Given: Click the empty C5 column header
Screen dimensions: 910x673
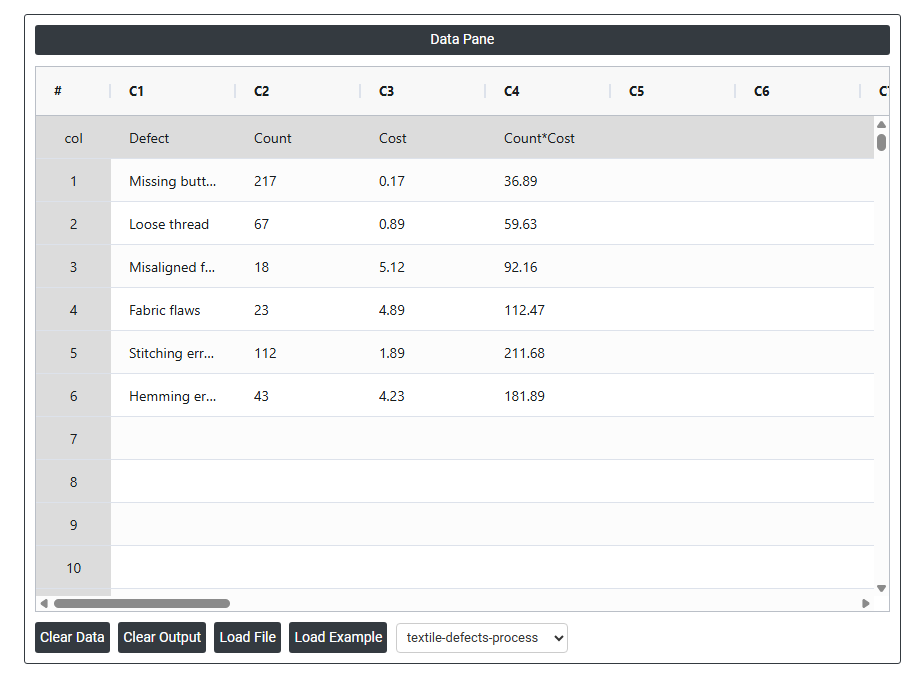Looking at the screenshot, I should coord(637,91).
